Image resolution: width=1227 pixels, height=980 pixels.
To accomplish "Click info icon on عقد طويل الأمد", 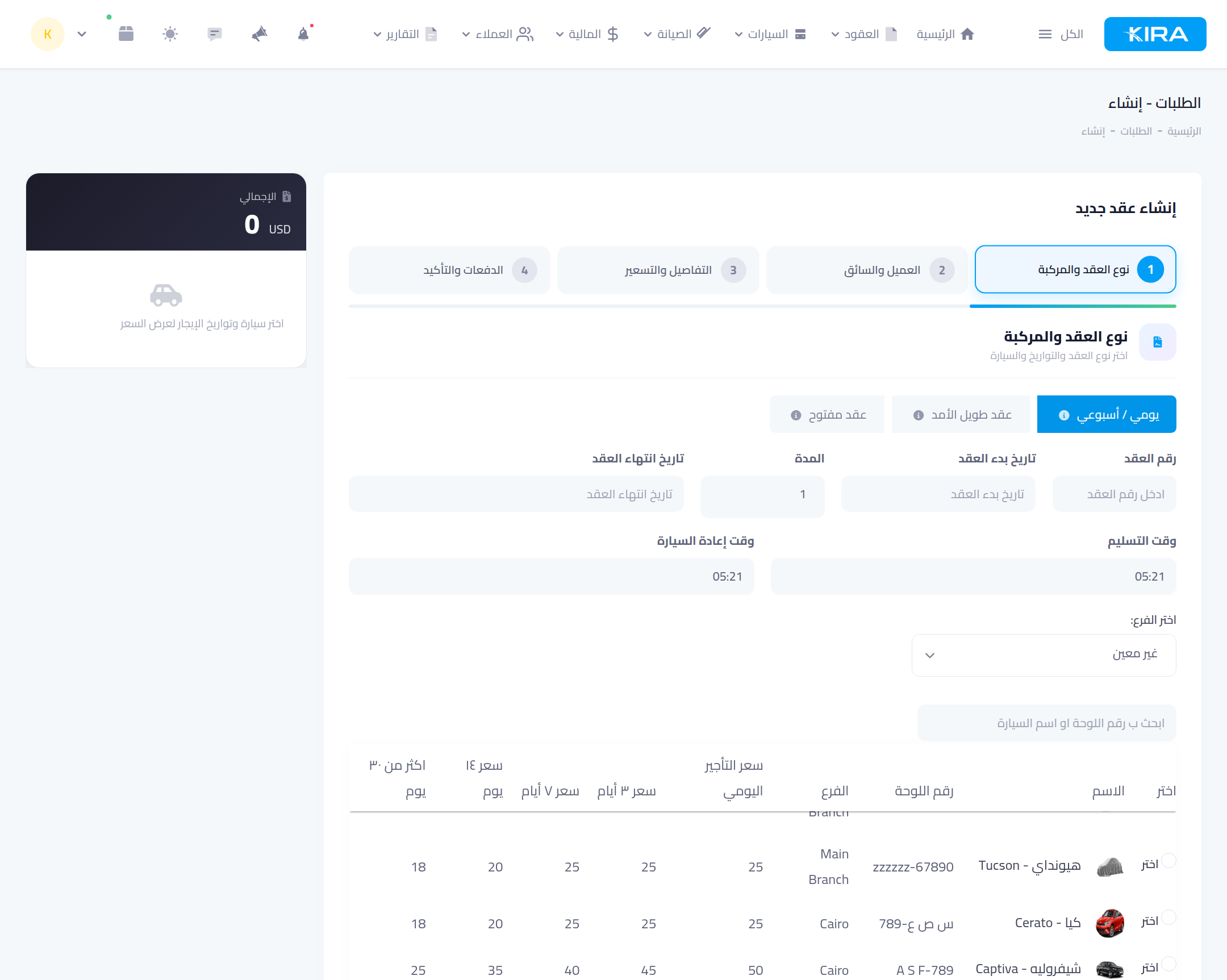I will tap(918, 415).
